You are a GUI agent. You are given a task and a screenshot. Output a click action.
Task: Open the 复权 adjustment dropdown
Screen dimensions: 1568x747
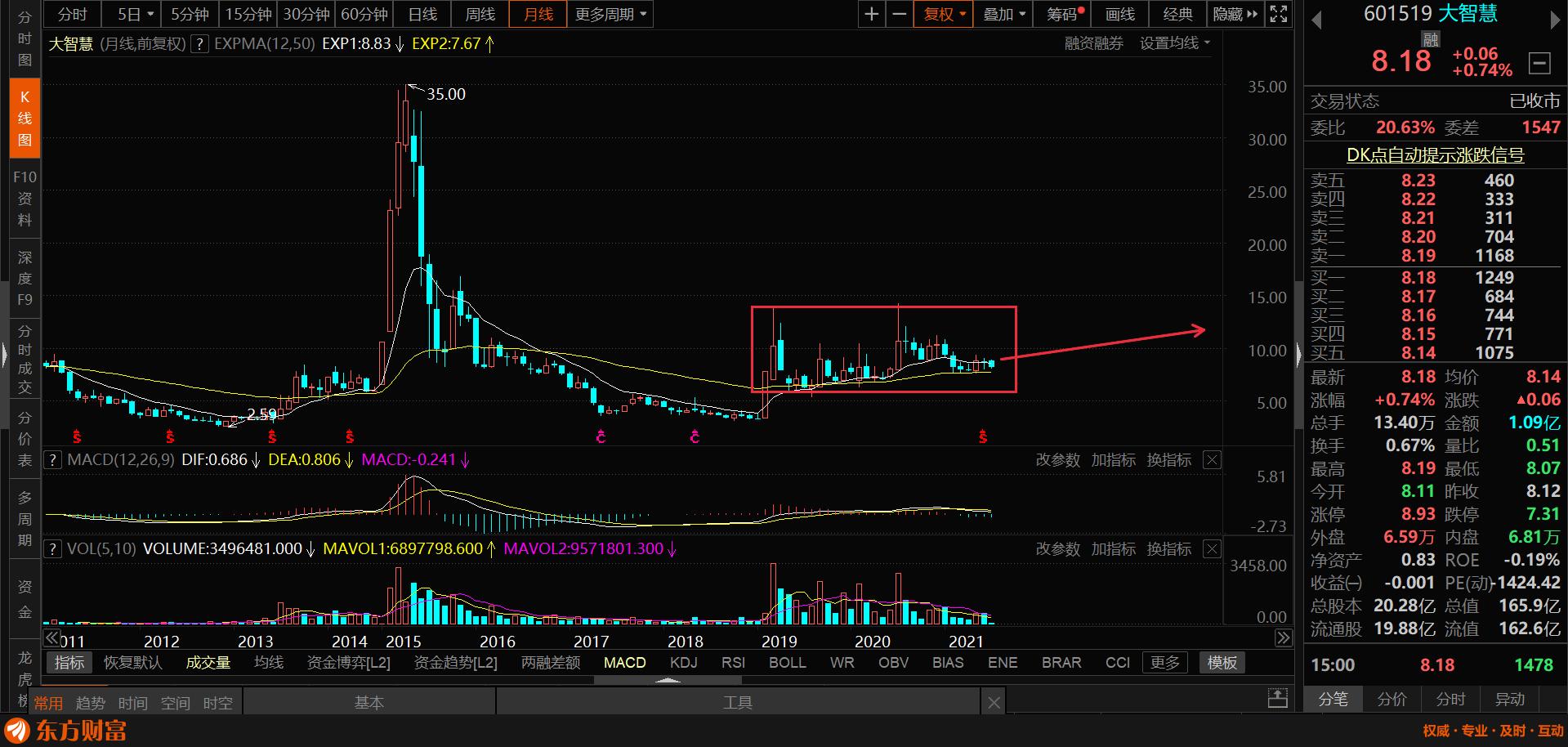945,14
